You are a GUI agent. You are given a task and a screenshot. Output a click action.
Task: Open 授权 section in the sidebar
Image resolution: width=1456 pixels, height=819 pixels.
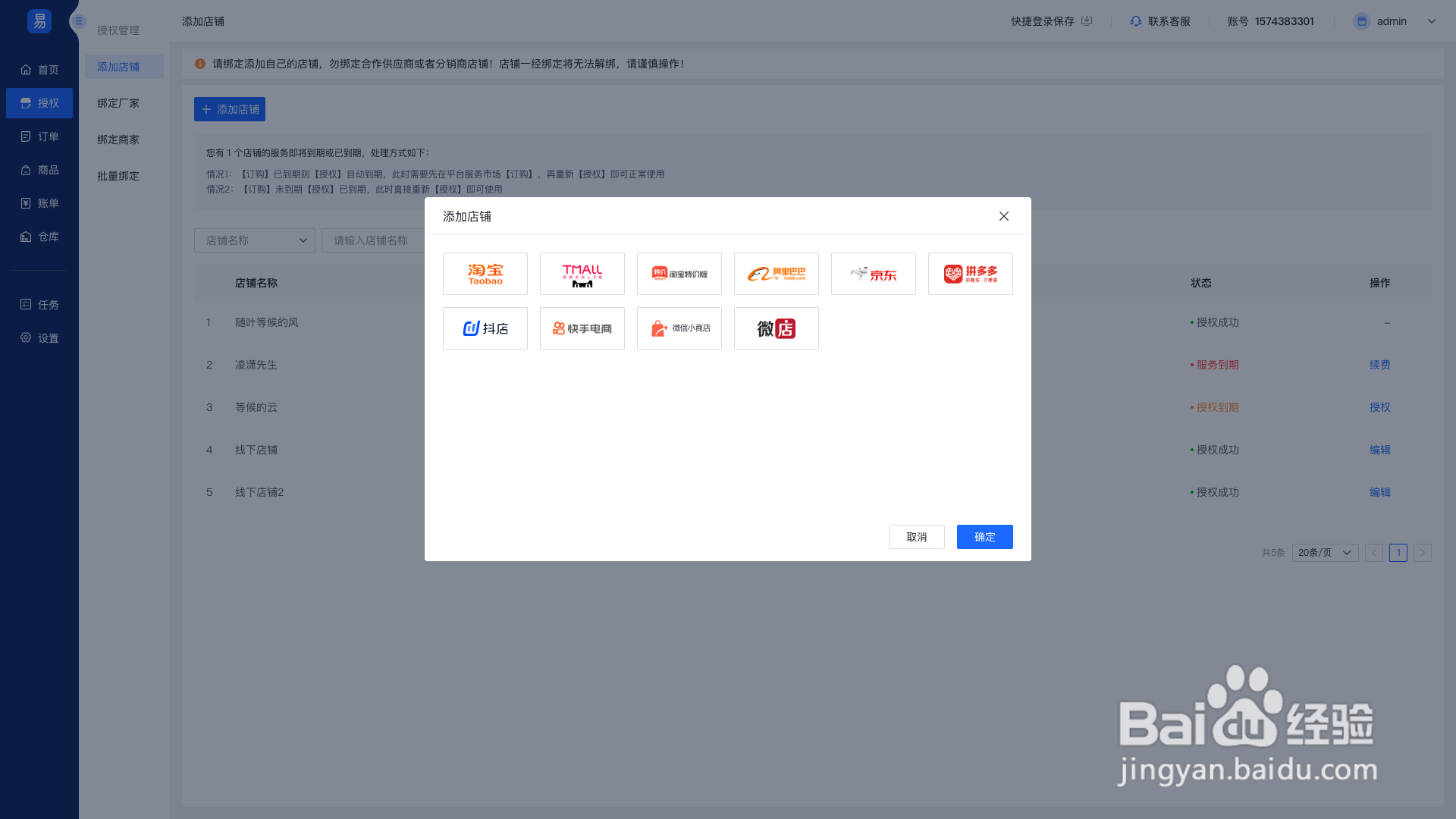[x=39, y=103]
